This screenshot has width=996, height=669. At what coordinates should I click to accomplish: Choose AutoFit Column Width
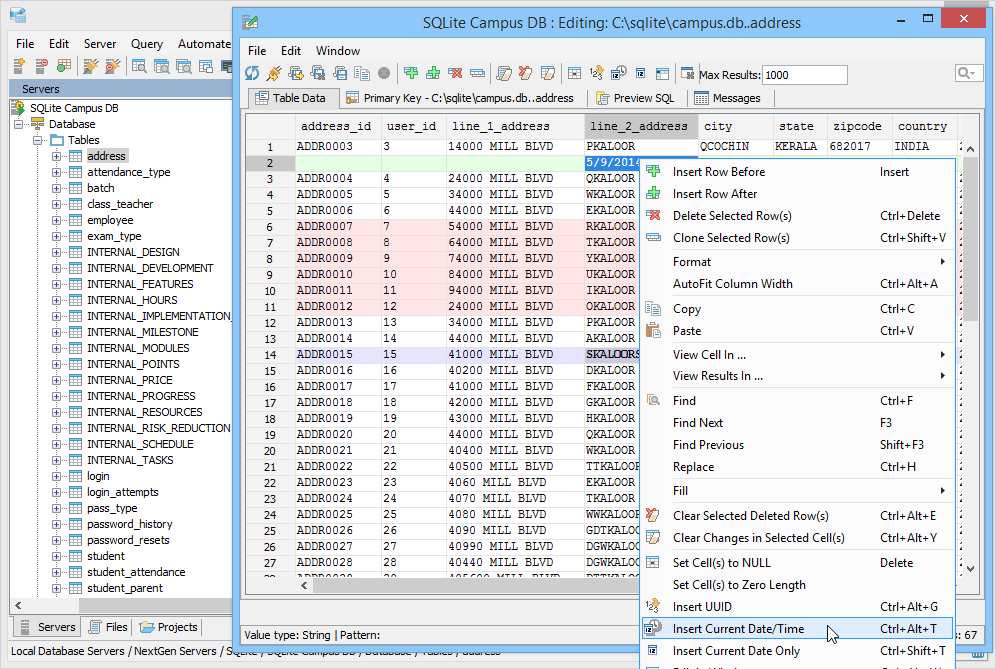797,284
